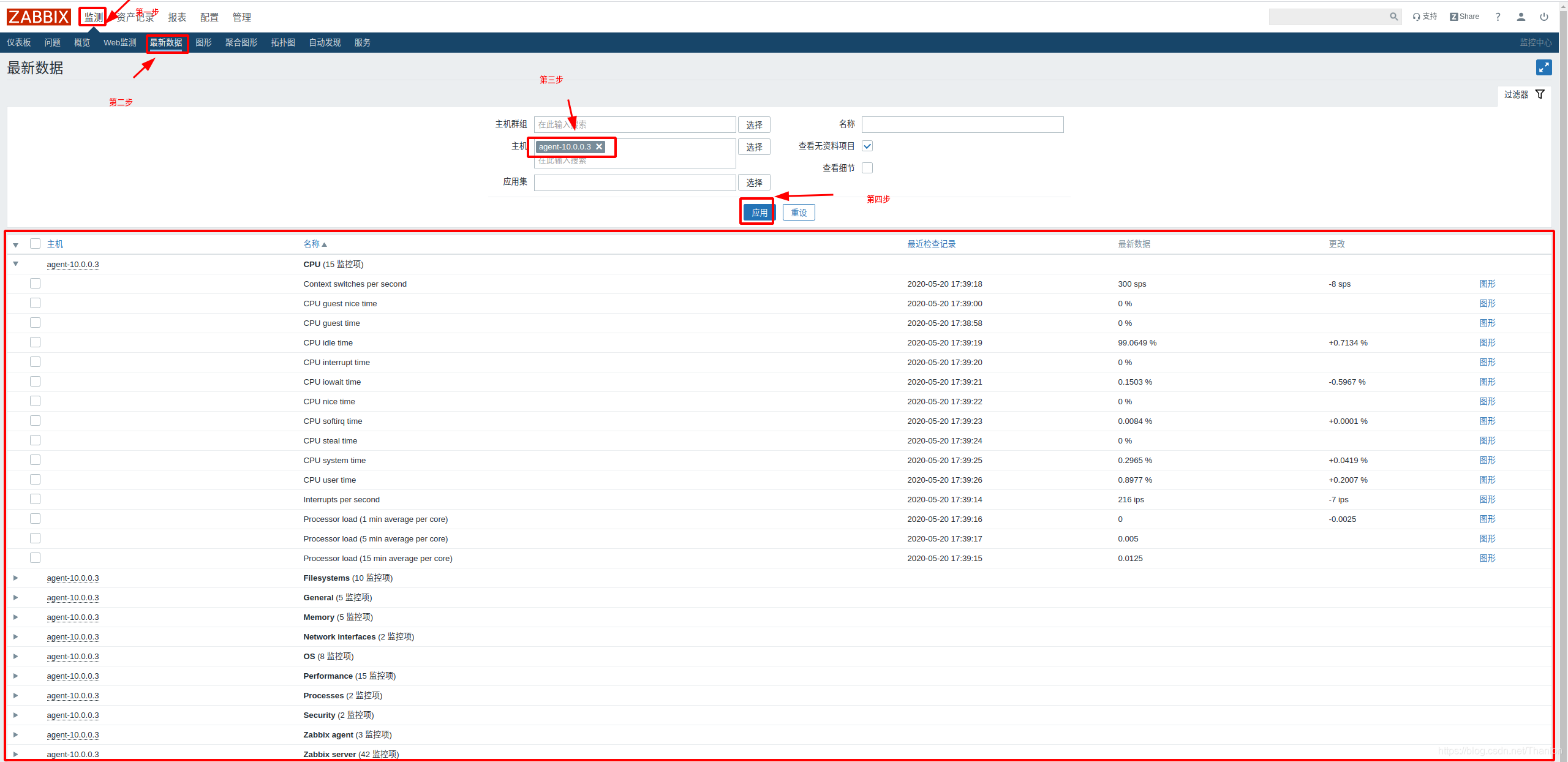The height and width of the screenshot is (762, 1568).
Task: Open the 最新数据 latest data tab
Action: click(166, 42)
